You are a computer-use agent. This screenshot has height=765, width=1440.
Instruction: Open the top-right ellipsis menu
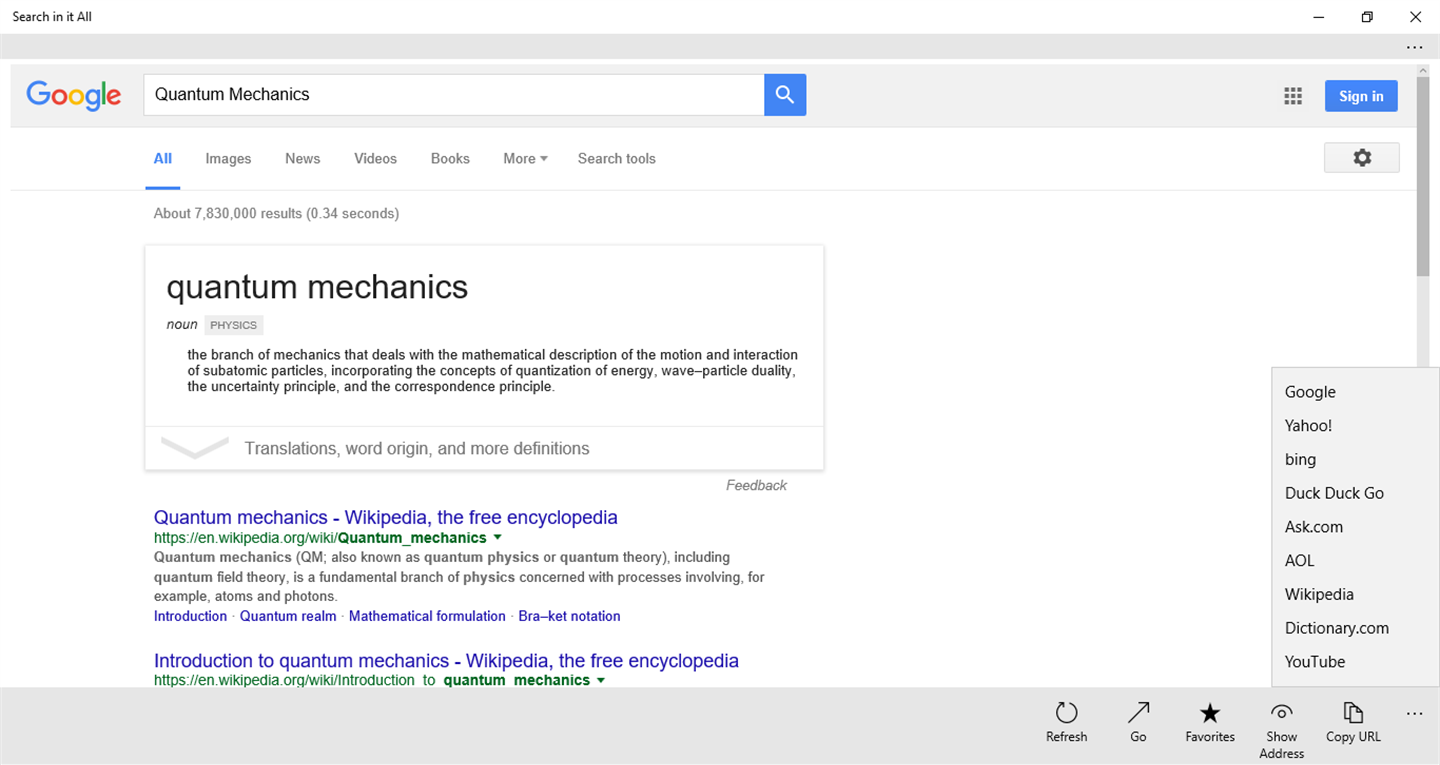[x=1414, y=47]
